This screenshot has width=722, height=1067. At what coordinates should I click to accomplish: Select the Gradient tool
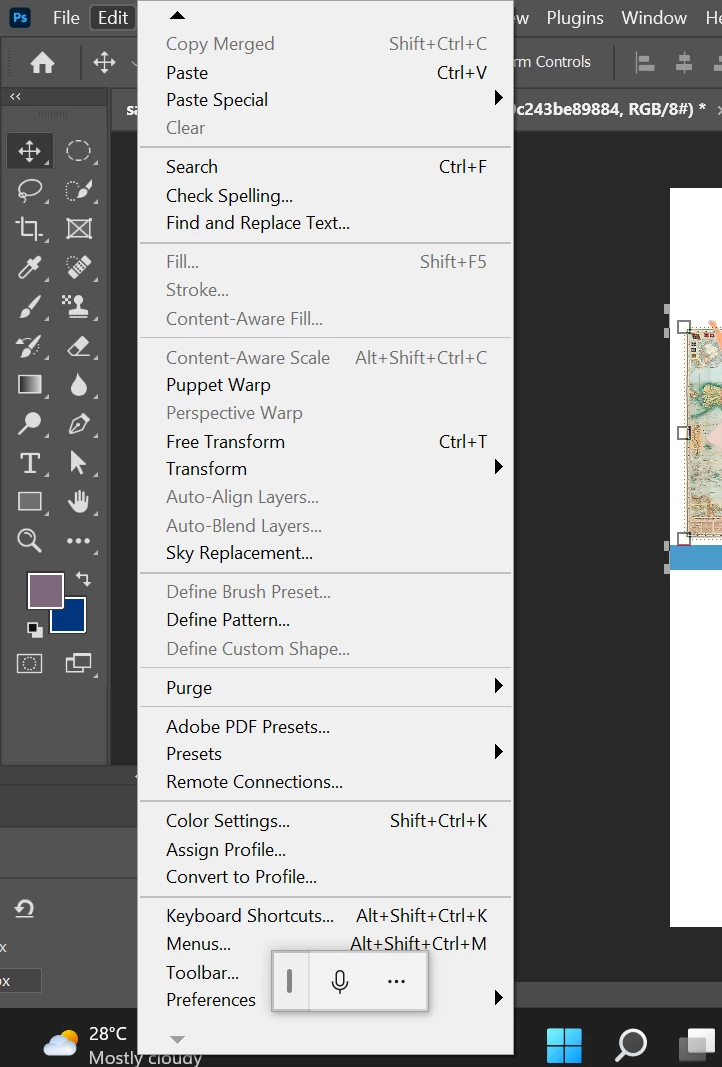coord(29,385)
